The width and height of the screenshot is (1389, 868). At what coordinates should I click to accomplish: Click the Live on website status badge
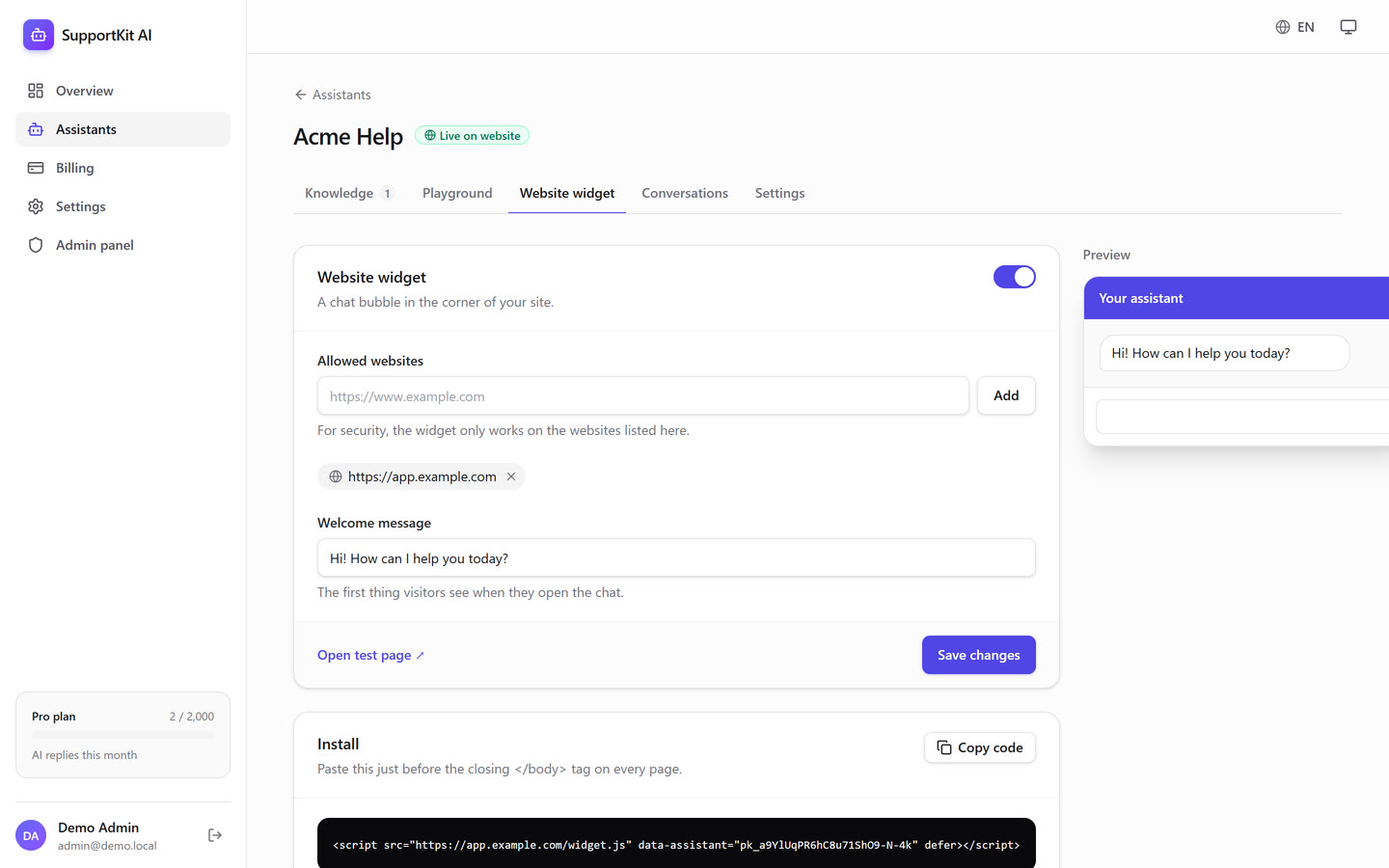coord(472,136)
